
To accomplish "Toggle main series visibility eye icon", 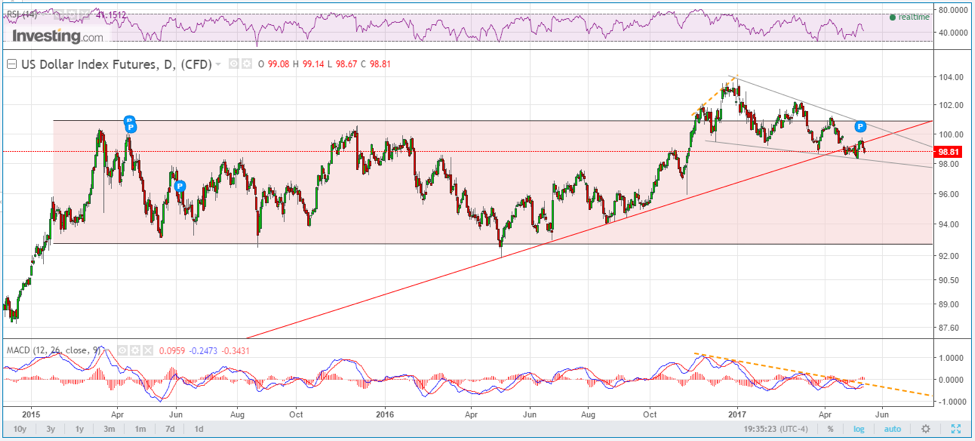I will pos(233,64).
